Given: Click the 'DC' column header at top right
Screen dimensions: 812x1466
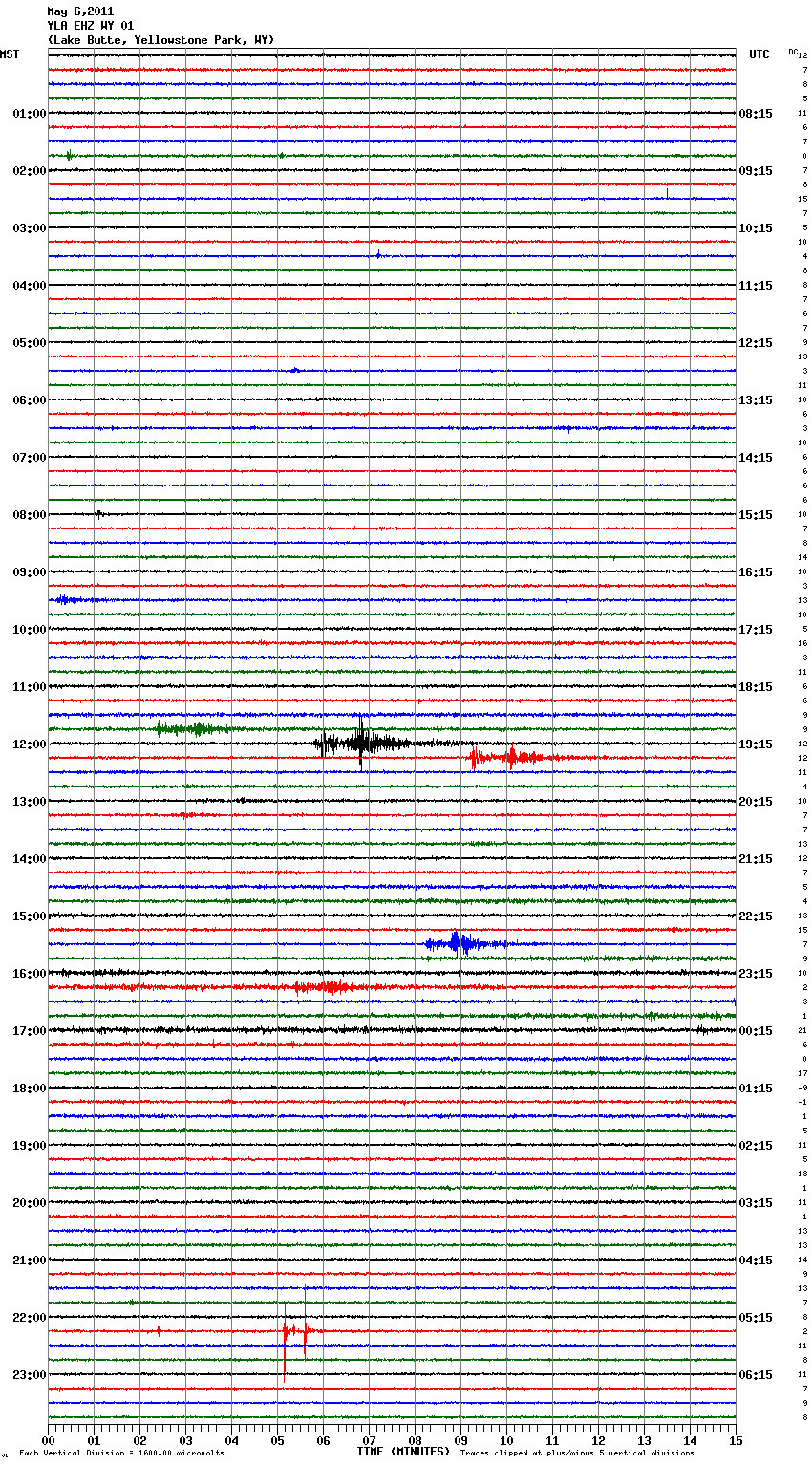Looking at the screenshot, I should (x=792, y=52).
